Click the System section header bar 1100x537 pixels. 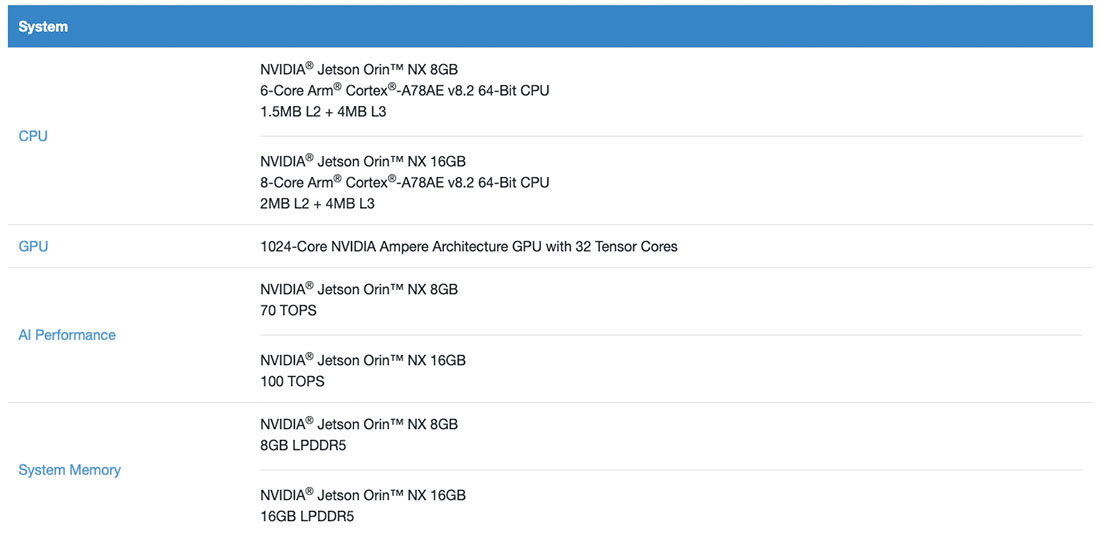(x=549, y=27)
